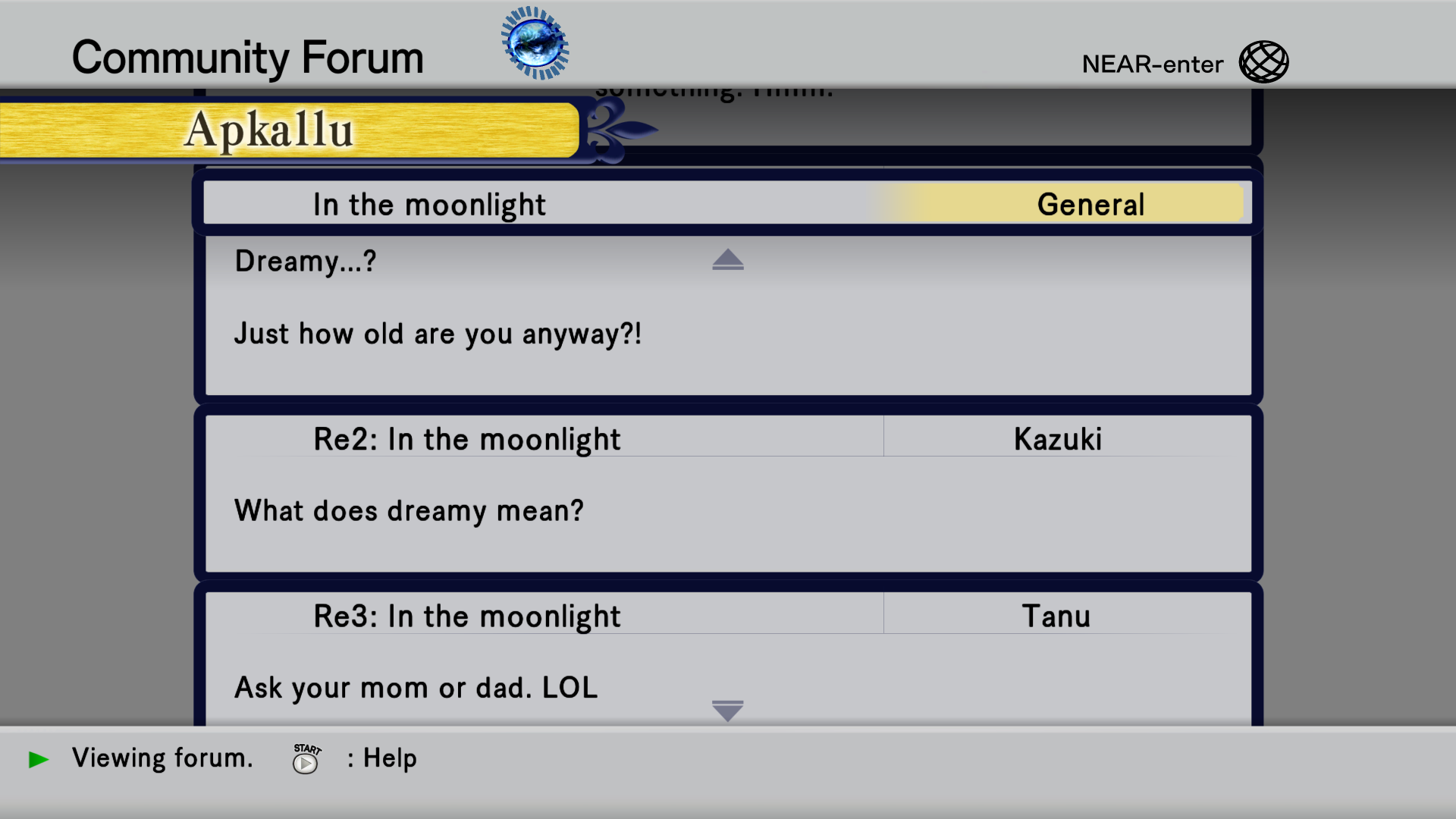This screenshot has width=1456, height=819.
Task: Click poster name Kazuki
Action: click(x=1058, y=440)
